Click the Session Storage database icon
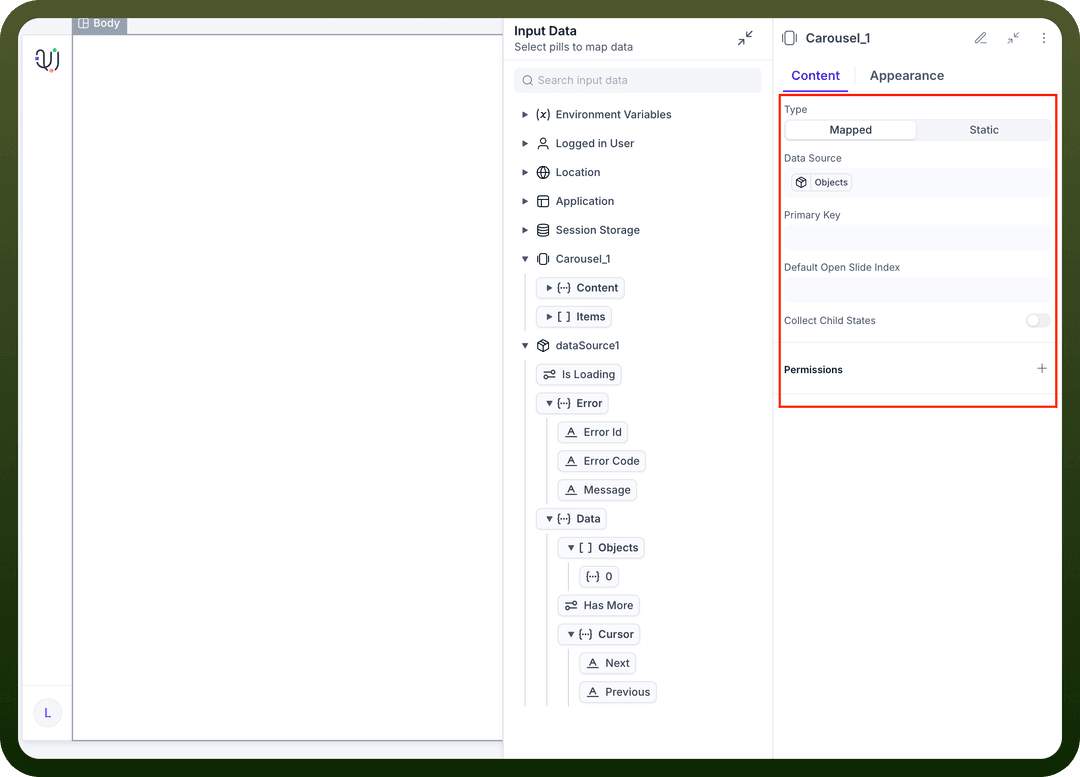This screenshot has height=777, width=1080. click(543, 230)
